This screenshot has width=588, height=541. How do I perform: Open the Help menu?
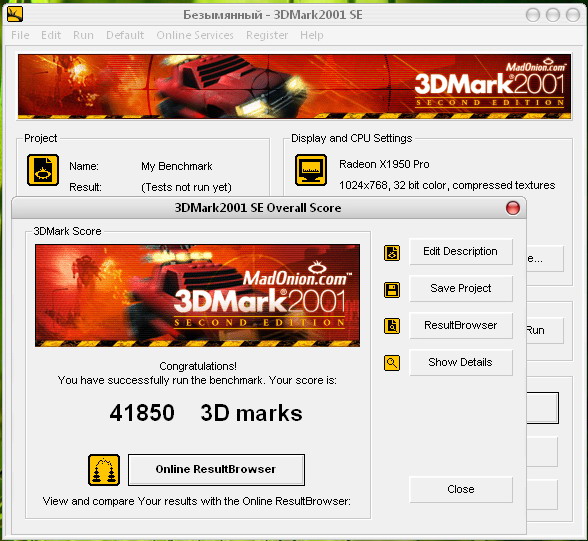pyautogui.click(x=312, y=35)
